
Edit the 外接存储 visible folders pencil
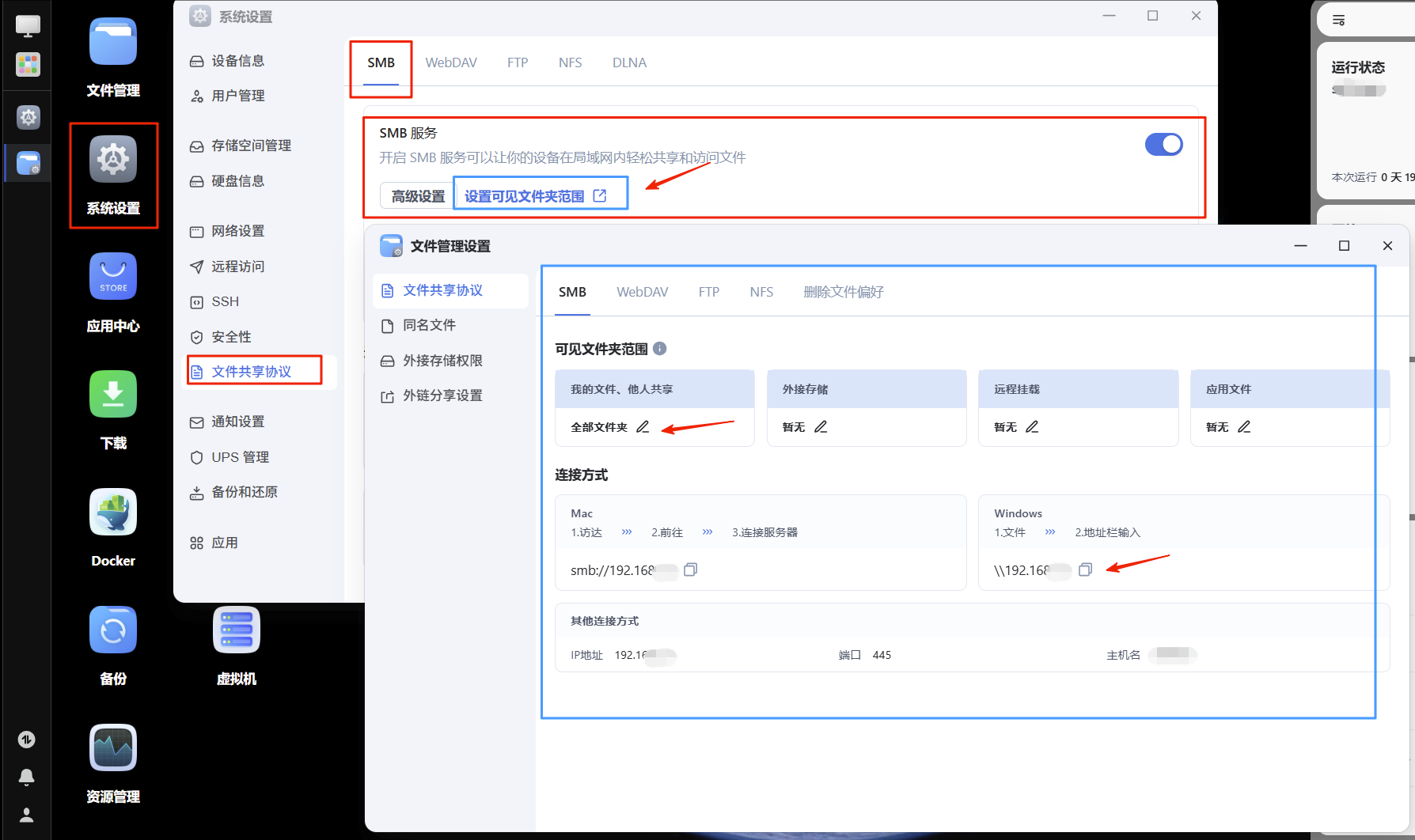pos(821,427)
